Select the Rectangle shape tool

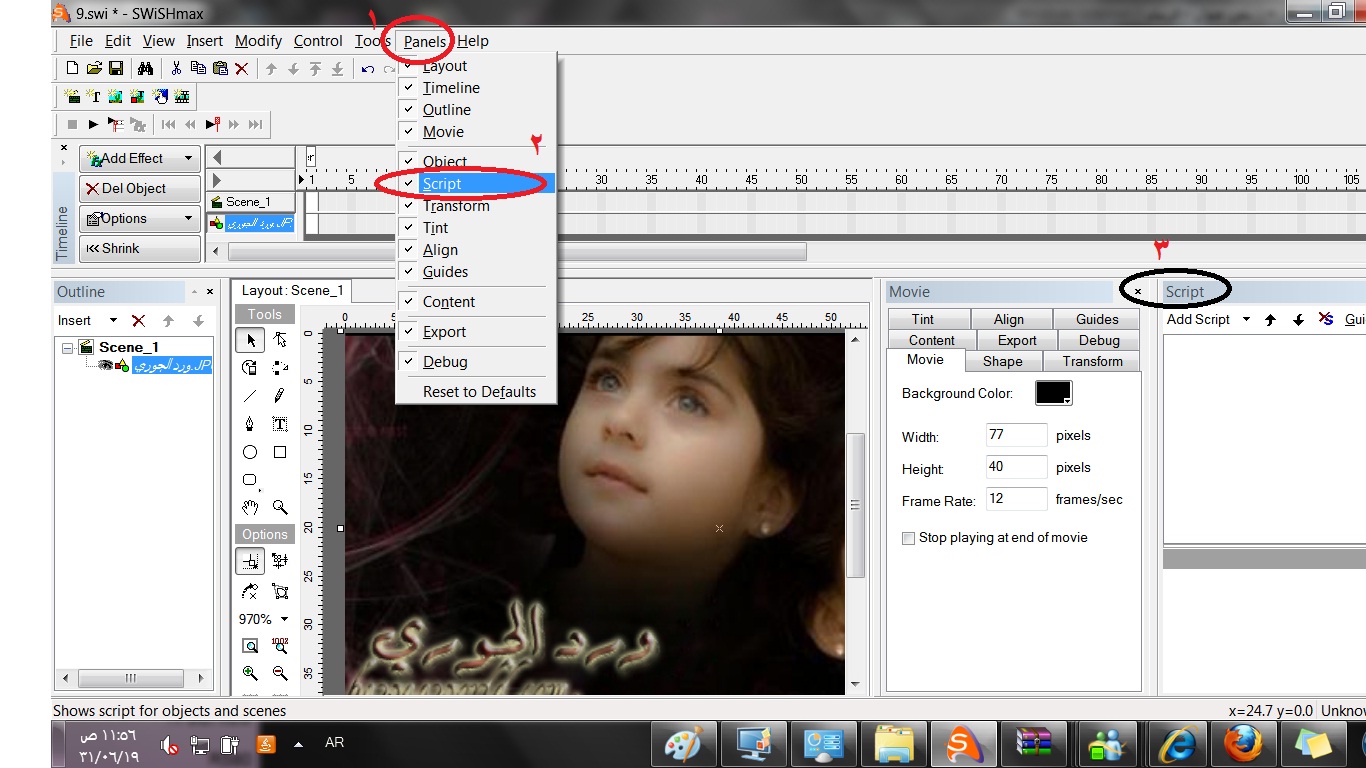[280, 452]
